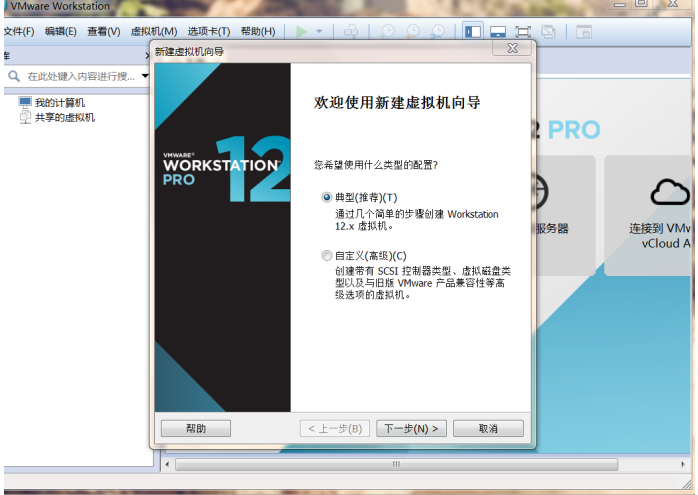Click the 取消 button in wizard

(488, 429)
